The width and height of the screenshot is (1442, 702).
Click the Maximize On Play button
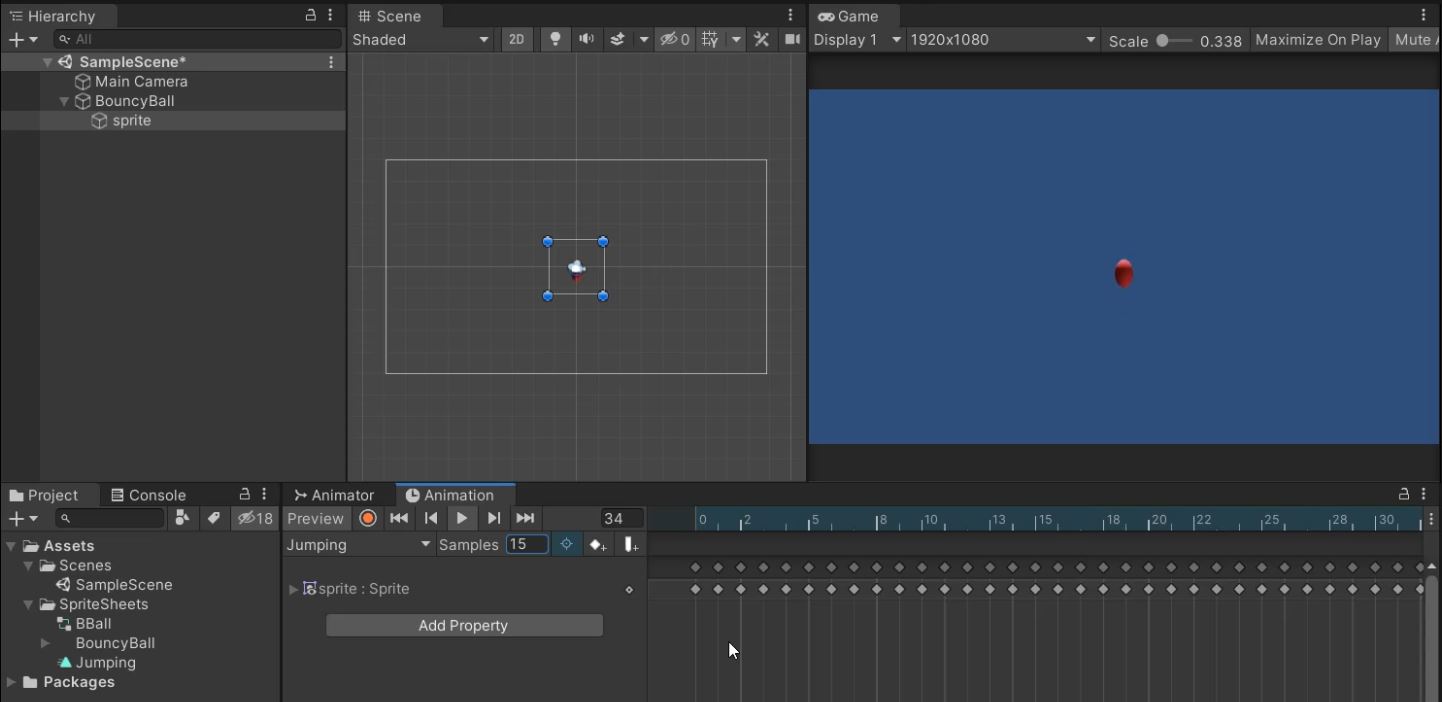1317,40
